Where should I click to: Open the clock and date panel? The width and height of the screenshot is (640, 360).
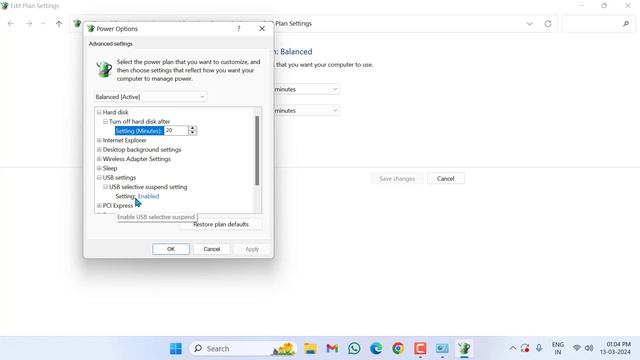coord(616,348)
